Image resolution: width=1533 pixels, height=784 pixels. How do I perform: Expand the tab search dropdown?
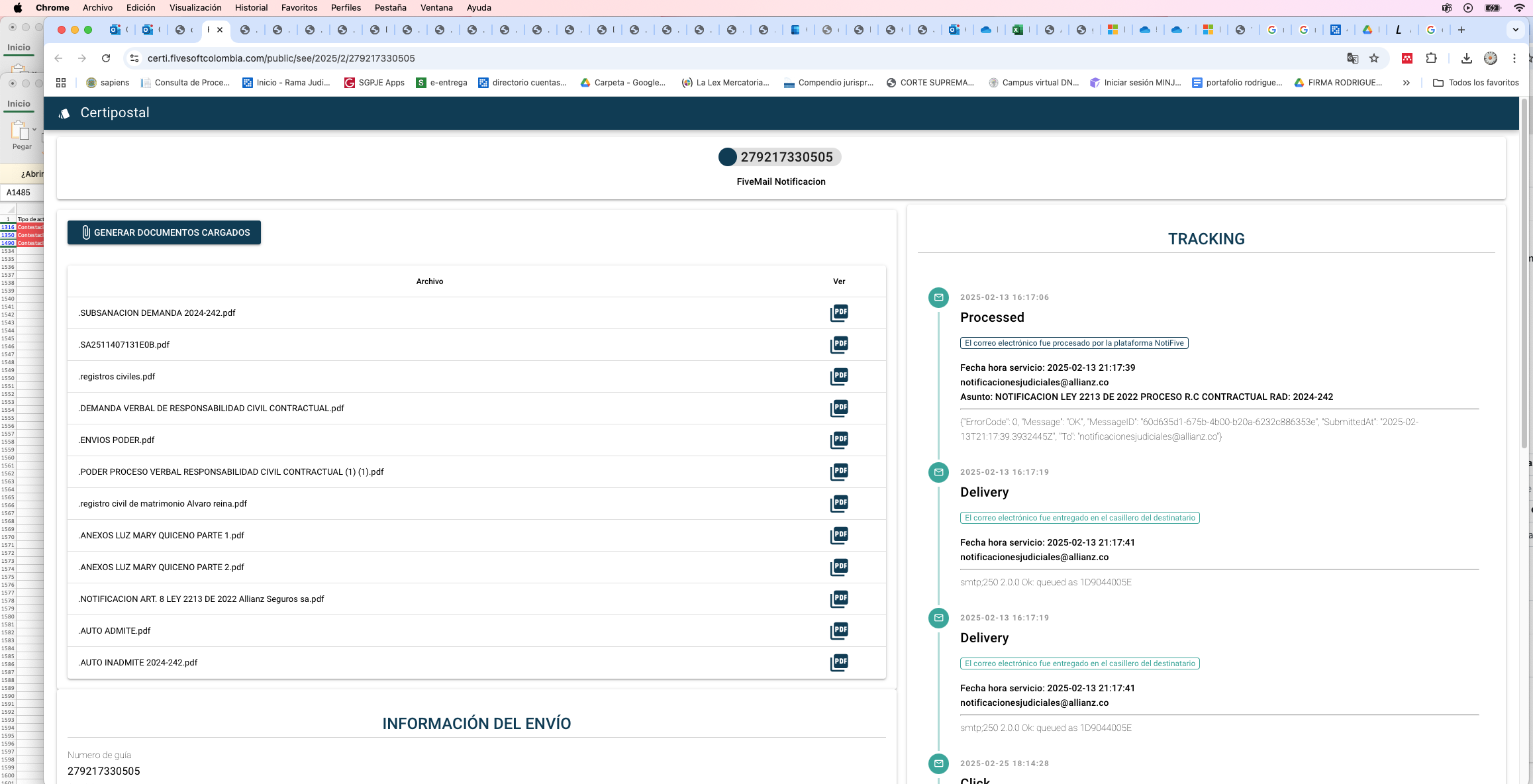coord(1516,30)
